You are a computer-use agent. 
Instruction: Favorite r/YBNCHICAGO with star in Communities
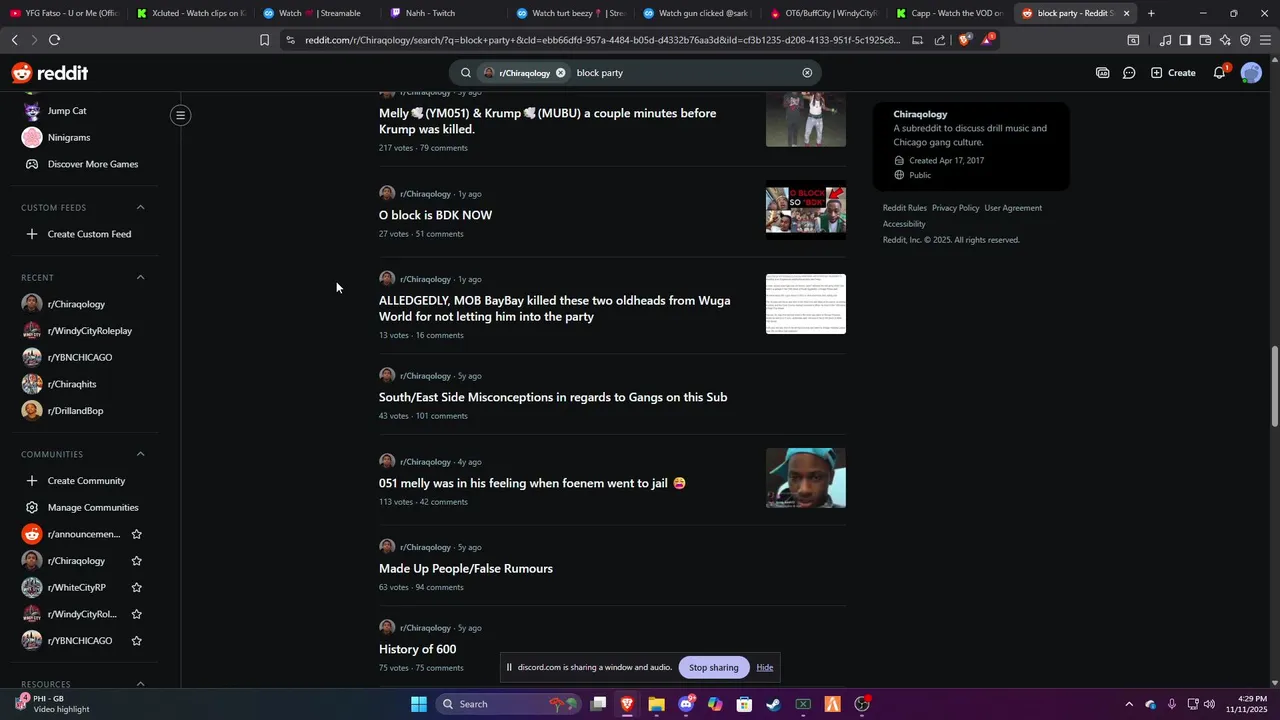pyautogui.click(x=136, y=641)
